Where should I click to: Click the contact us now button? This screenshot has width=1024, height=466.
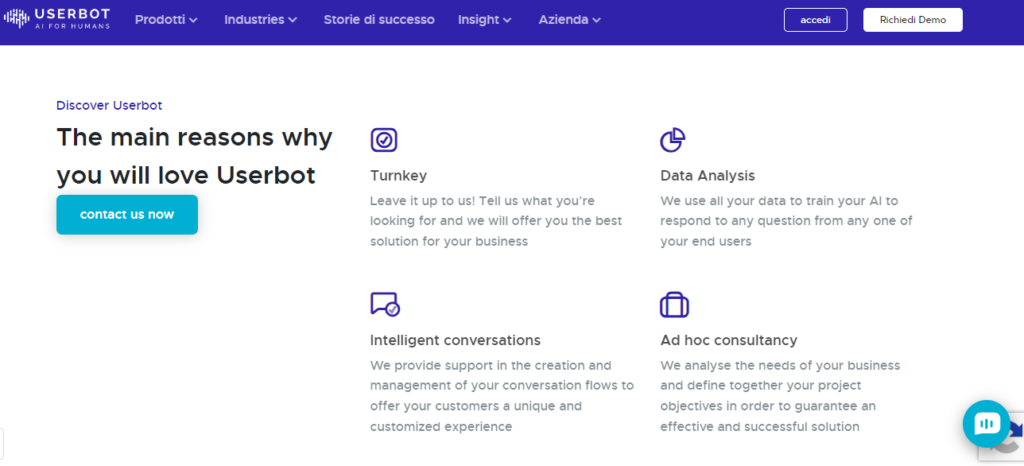[127, 214]
